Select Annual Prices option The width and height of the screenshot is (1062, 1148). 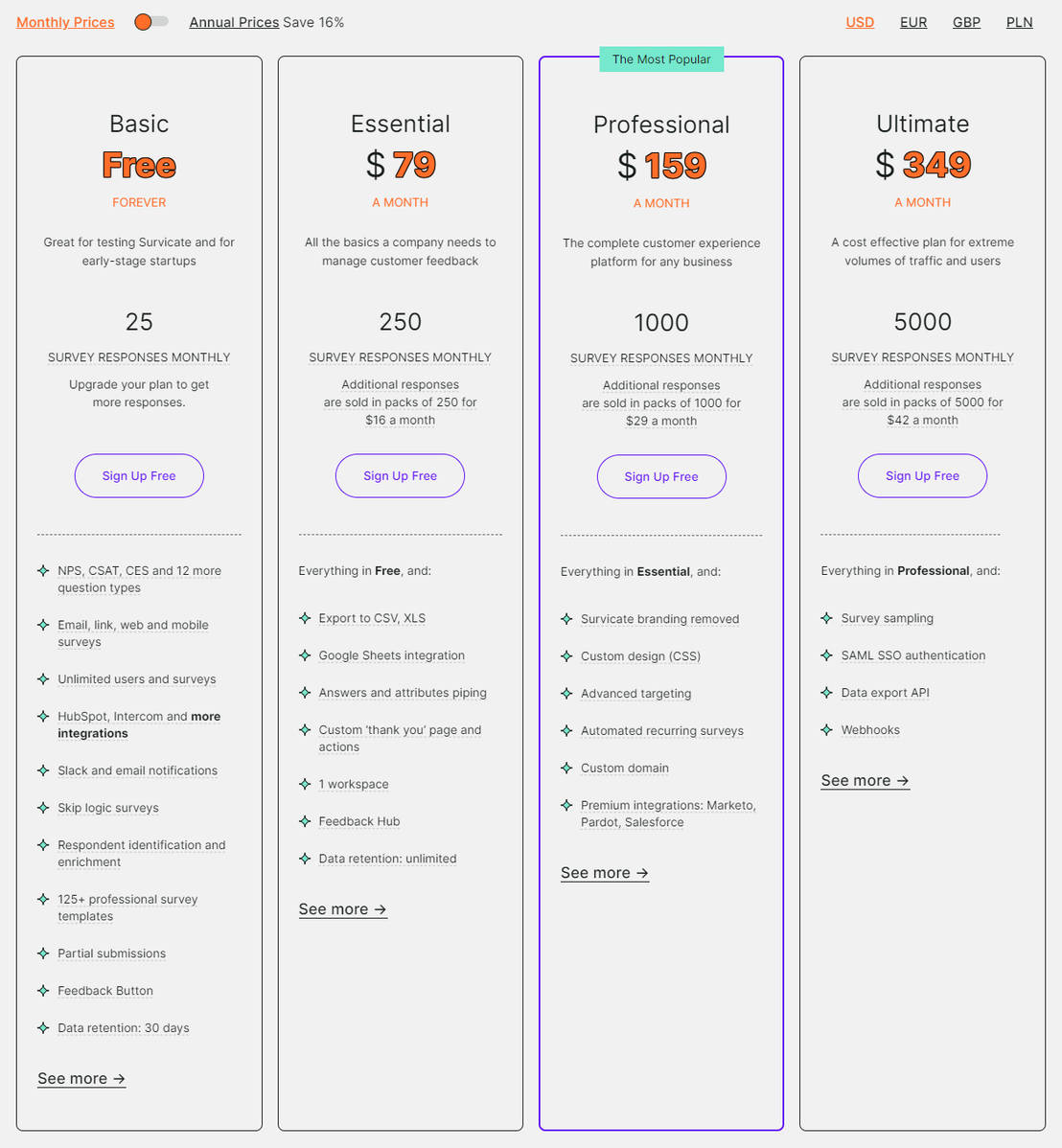point(234,22)
